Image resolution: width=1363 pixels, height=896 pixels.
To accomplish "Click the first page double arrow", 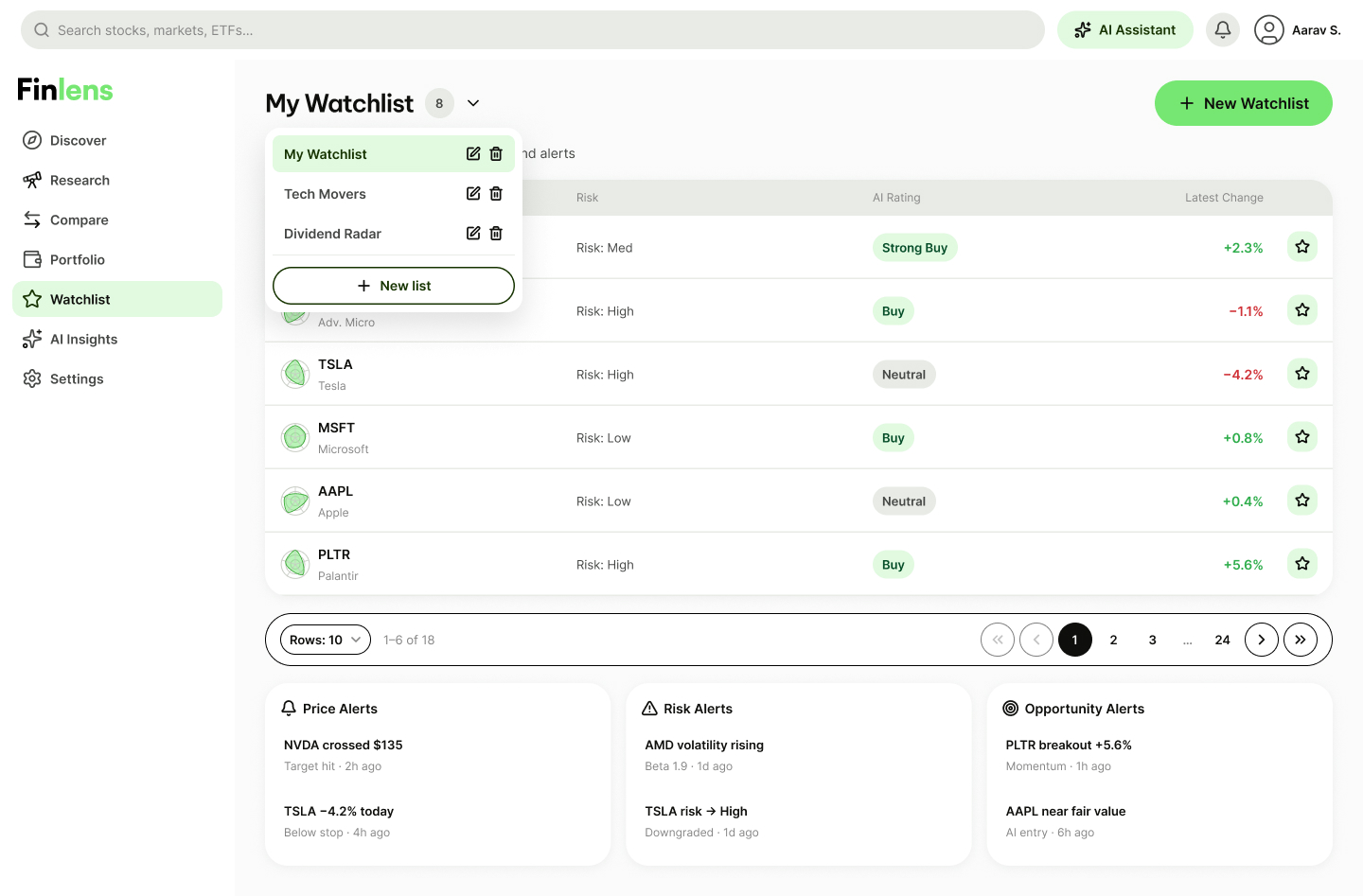I will (998, 640).
